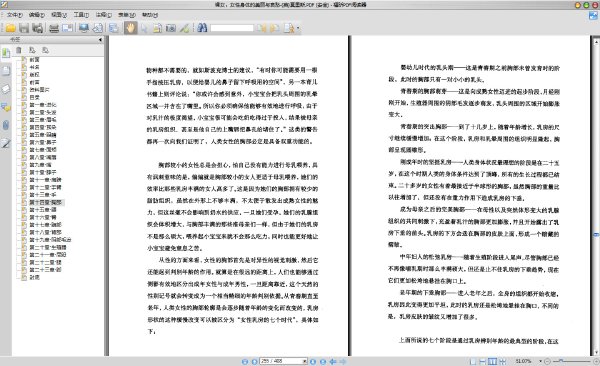Open the Pages thumbnail sidebar icon
This screenshot has height=366, width=600.
click(x=6, y=71)
